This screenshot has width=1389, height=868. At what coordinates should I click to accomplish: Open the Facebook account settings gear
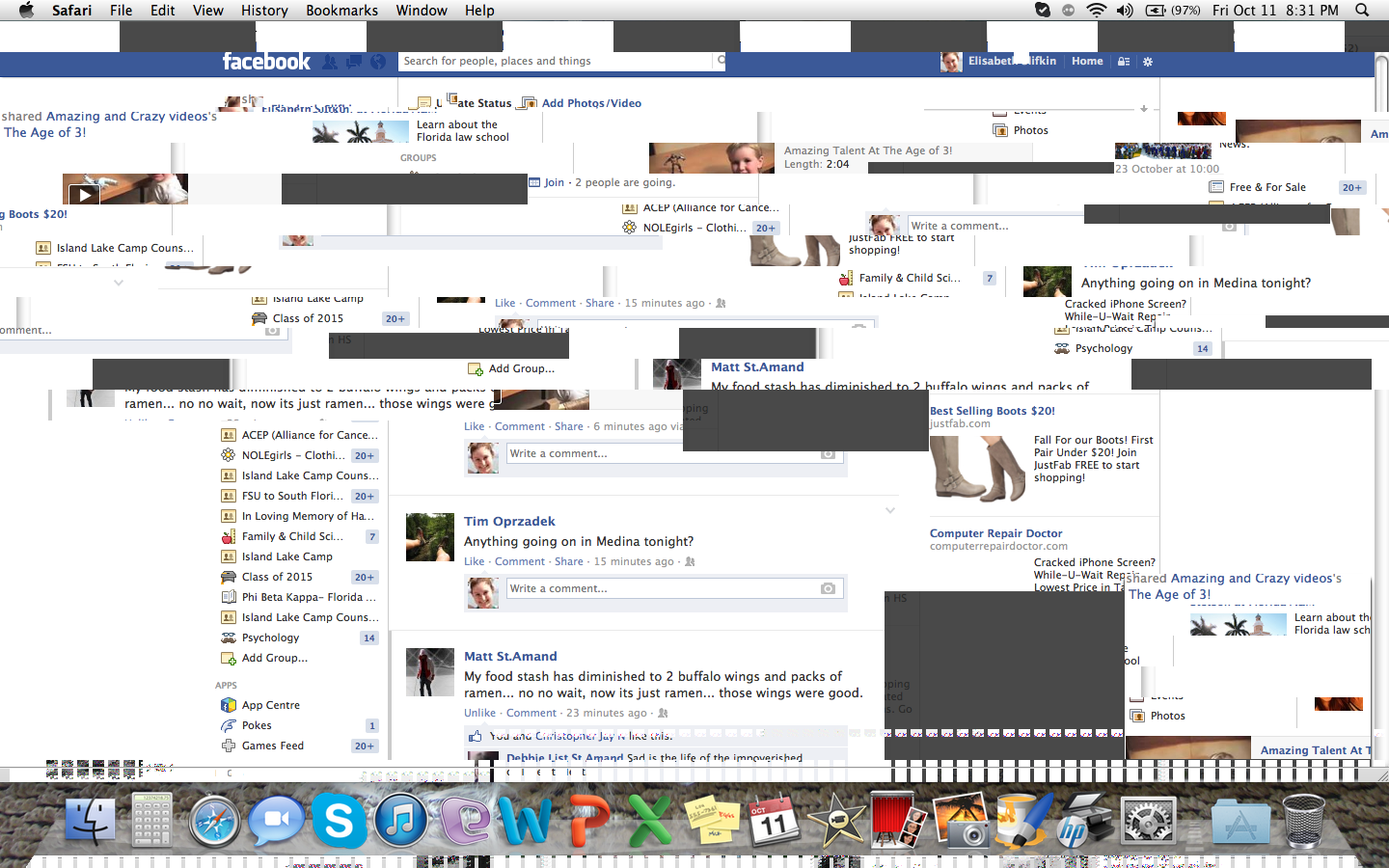[1148, 62]
